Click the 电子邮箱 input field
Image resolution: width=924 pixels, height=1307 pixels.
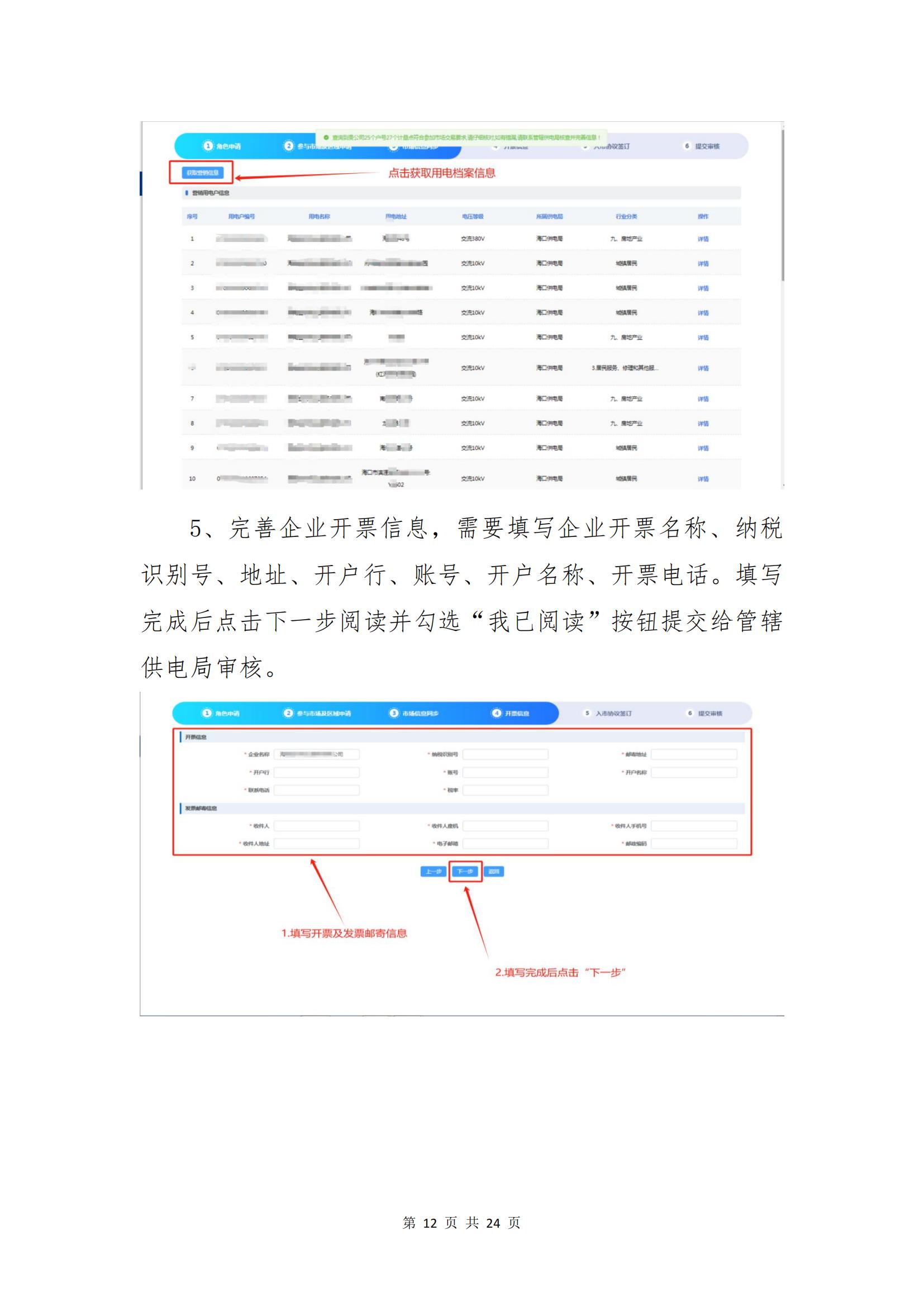(x=505, y=844)
